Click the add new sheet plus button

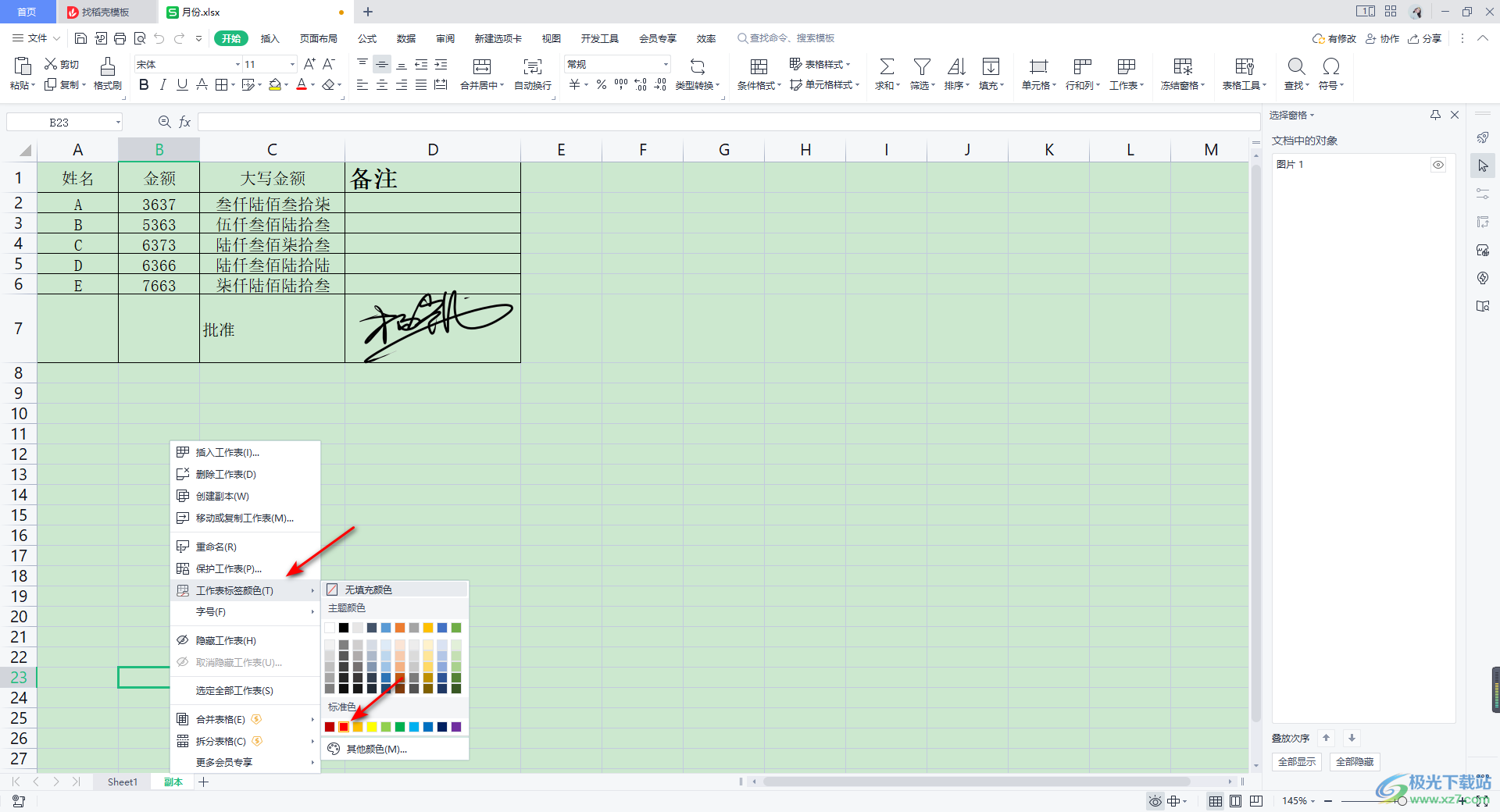coord(204,782)
